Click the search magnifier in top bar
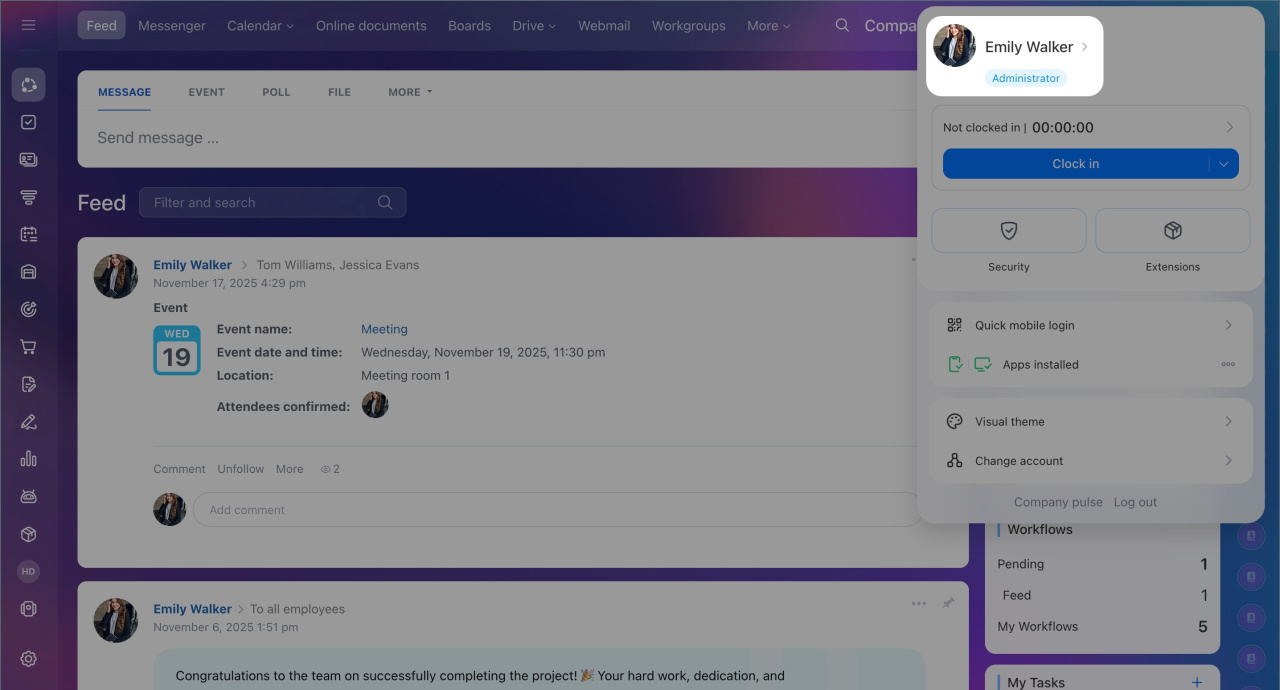1280x690 pixels. click(842, 25)
